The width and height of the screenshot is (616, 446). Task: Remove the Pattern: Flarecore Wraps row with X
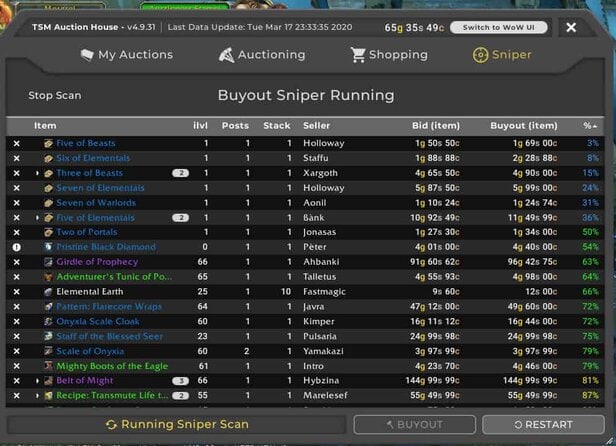[16, 307]
